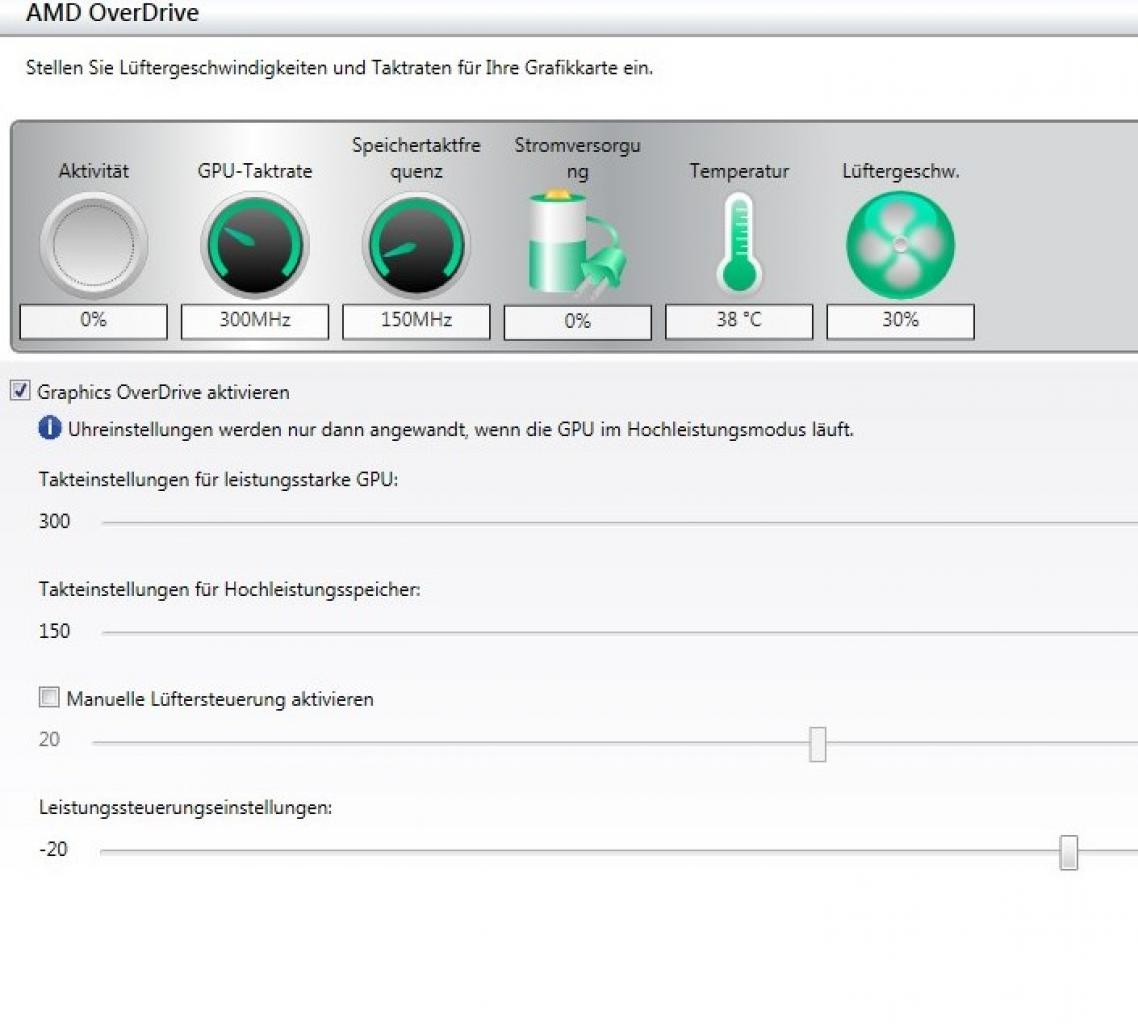Click the GPU-Taktrate speedometer gauge
Image resolution: width=1138 pixels, height=1024 pixels.
point(255,245)
